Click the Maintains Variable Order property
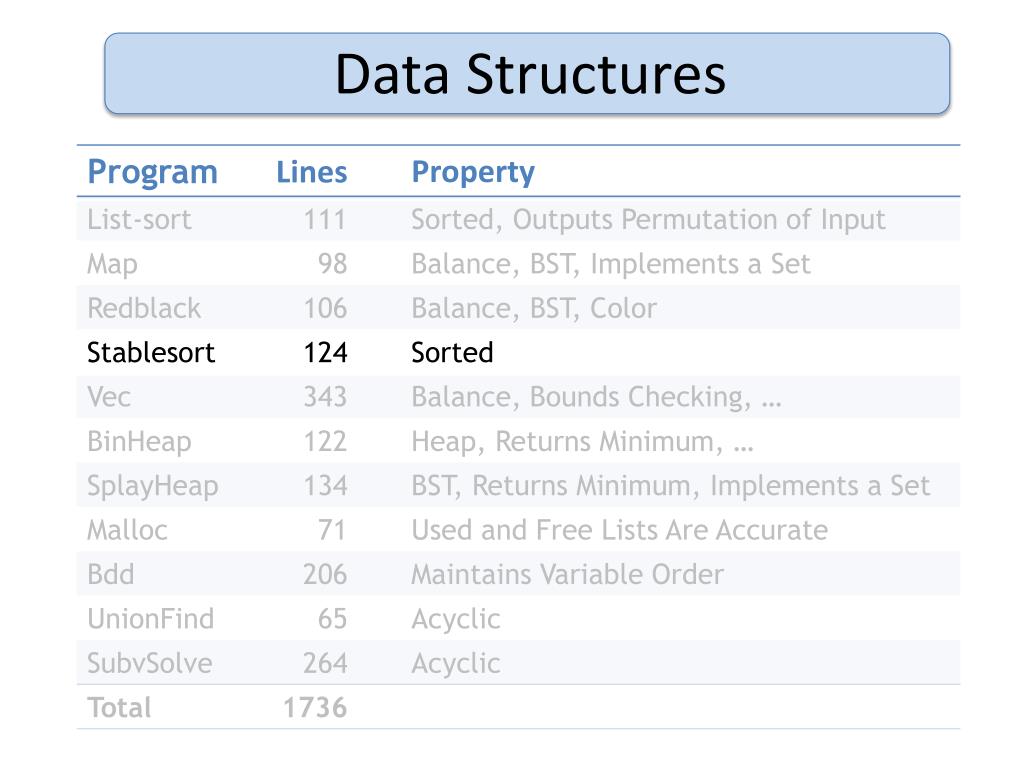 [568, 575]
